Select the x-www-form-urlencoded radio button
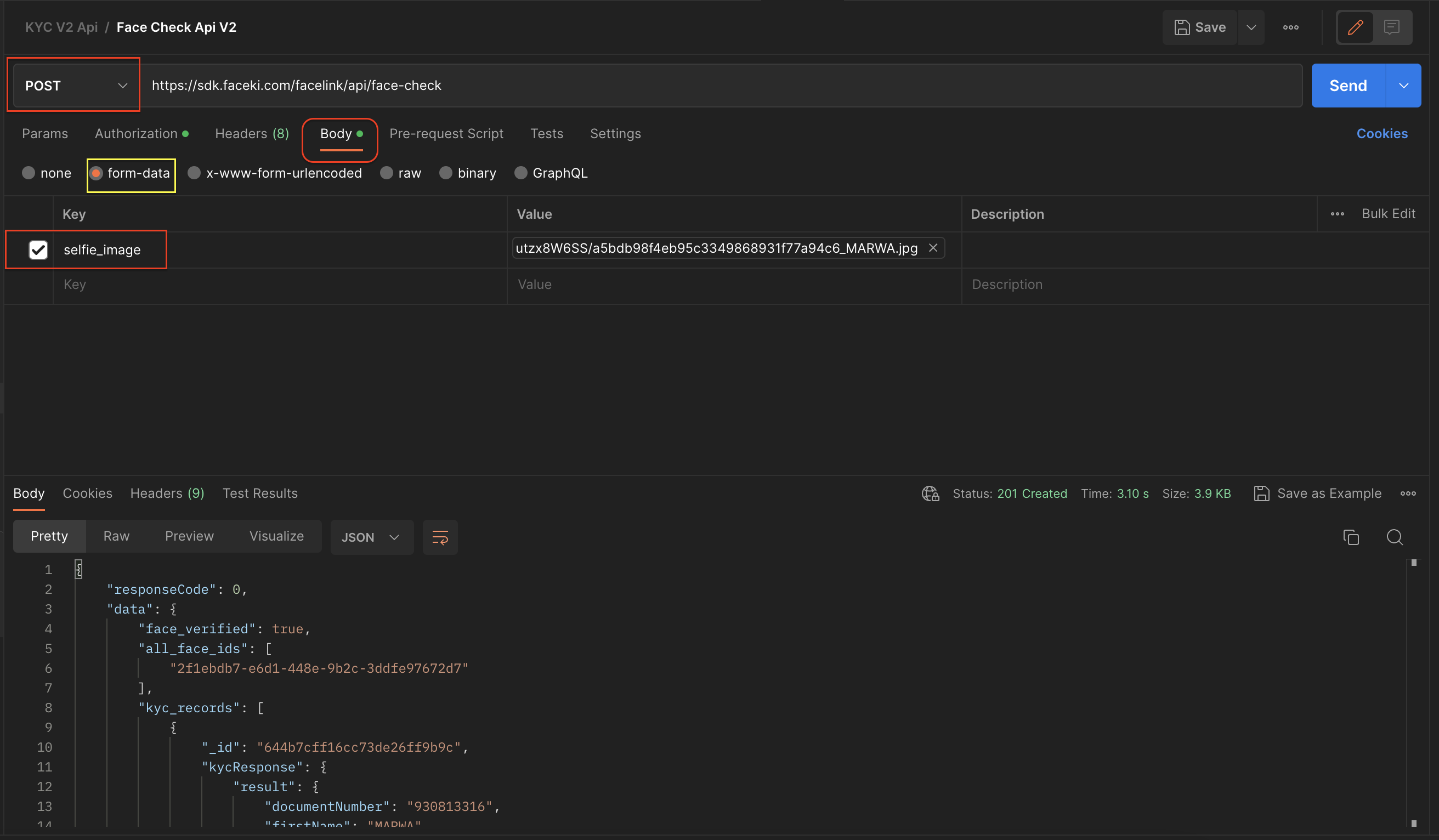1439x840 pixels. point(194,173)
